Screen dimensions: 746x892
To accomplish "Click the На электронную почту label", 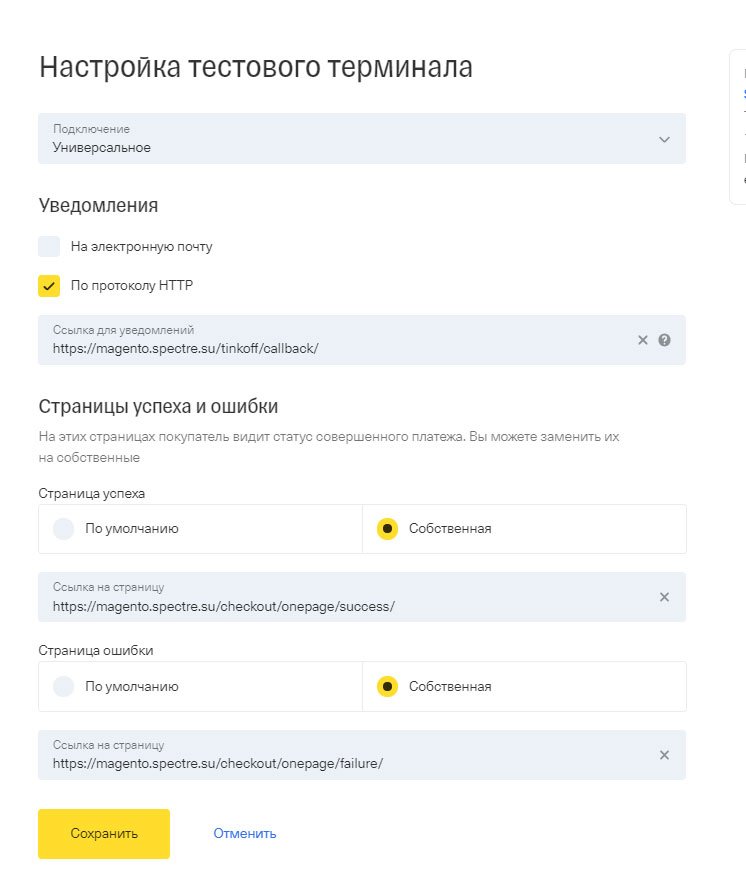I will pyautogui.click(x=141, y=247).
